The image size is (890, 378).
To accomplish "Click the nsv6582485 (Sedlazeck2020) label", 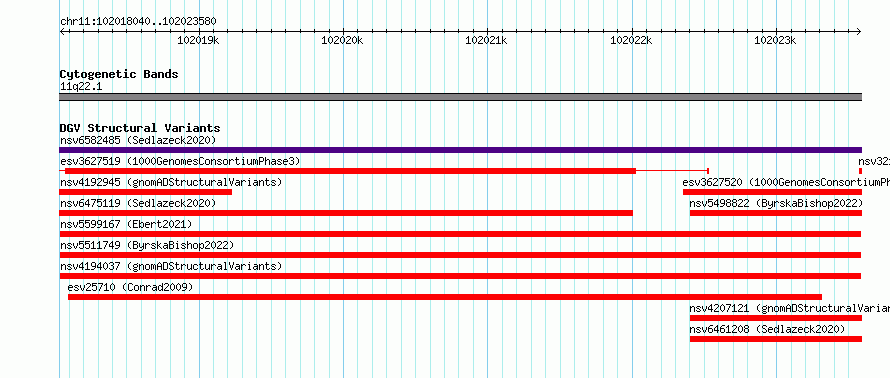I will click(x=138, y=140).
